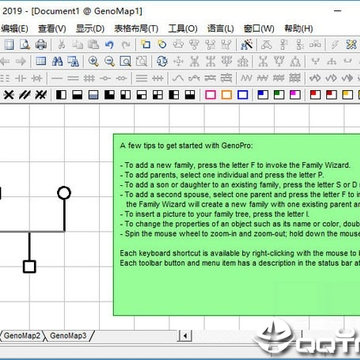Go back with the left arrow

tap(5, 61)
